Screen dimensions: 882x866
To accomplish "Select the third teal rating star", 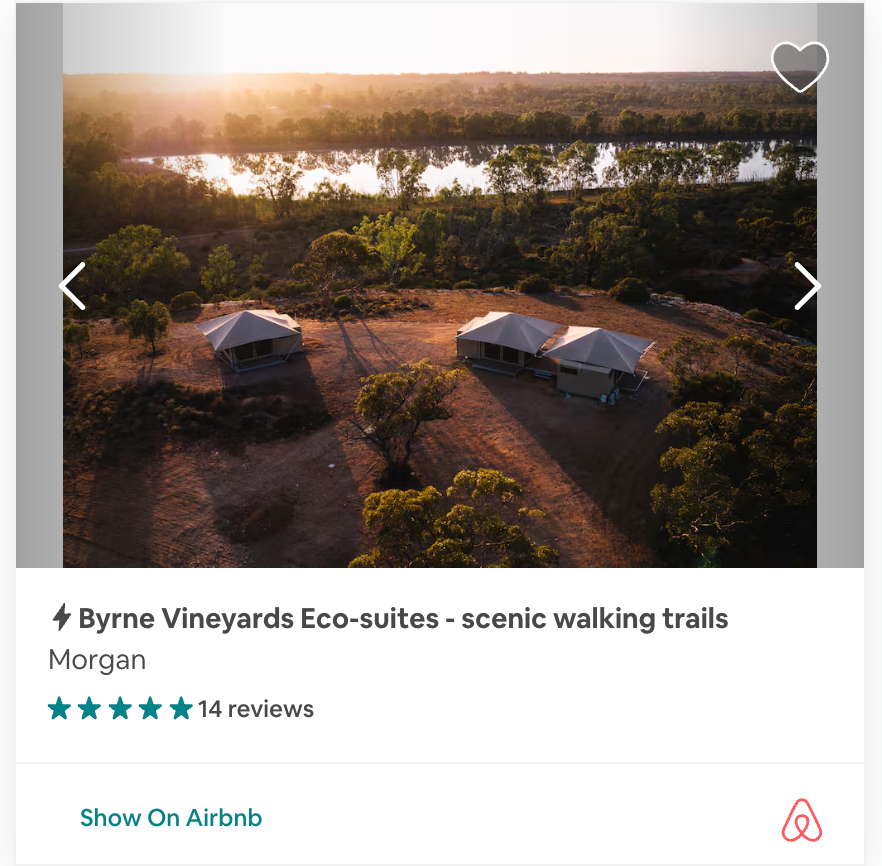I will [x=120, y=708].
